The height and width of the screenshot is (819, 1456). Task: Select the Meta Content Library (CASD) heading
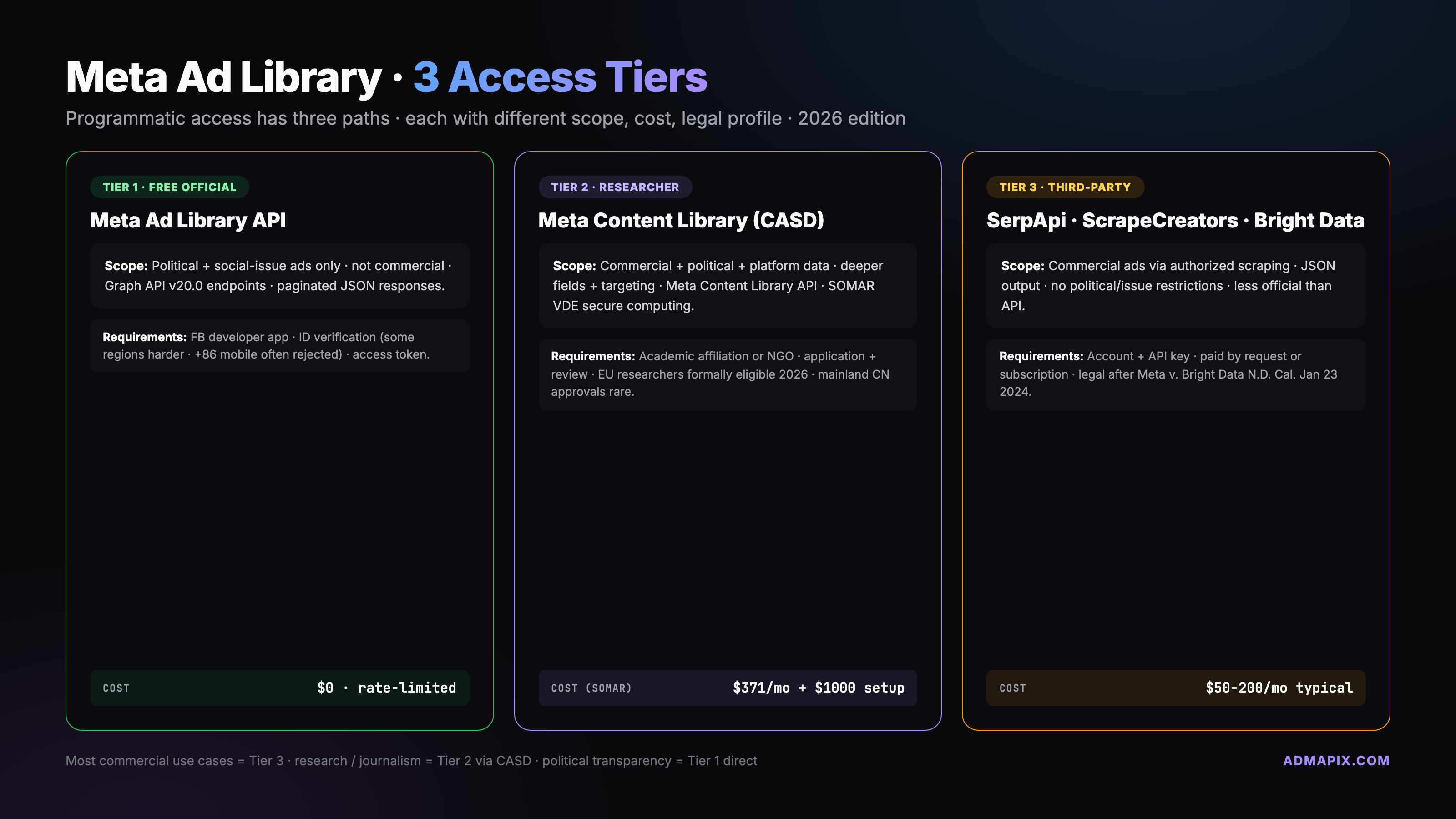681,220
